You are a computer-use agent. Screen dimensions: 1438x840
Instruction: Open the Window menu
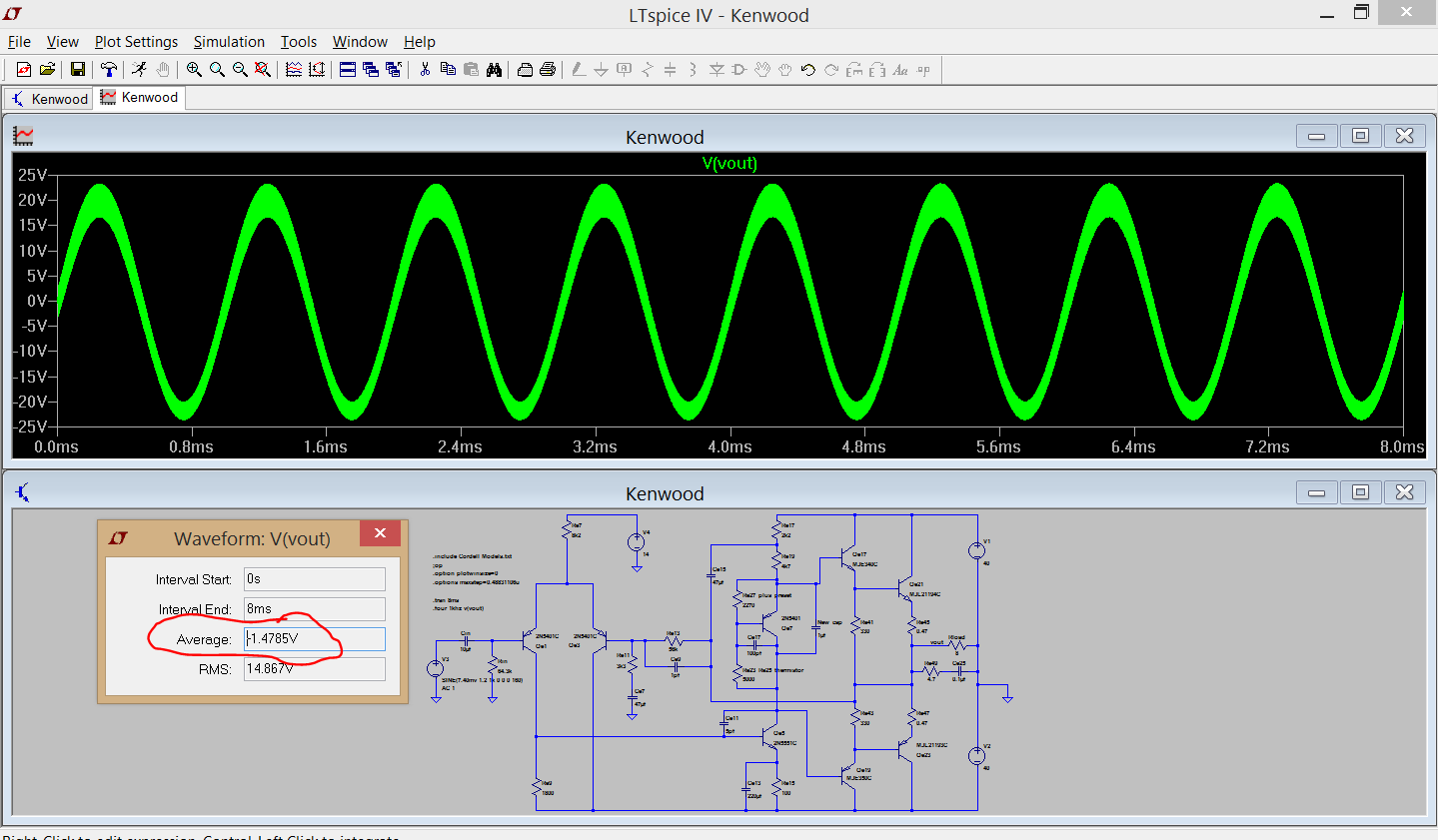pos(360,42)
